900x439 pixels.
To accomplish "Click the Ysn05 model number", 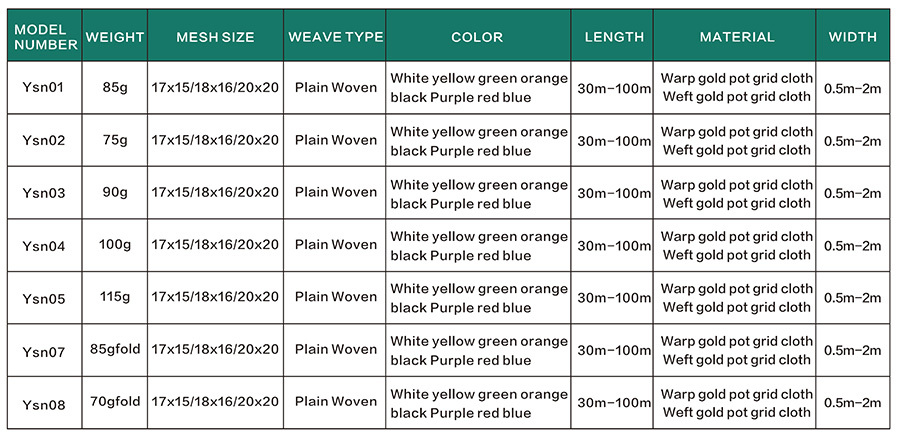I will pyautogui.click(x=44, y=299).
